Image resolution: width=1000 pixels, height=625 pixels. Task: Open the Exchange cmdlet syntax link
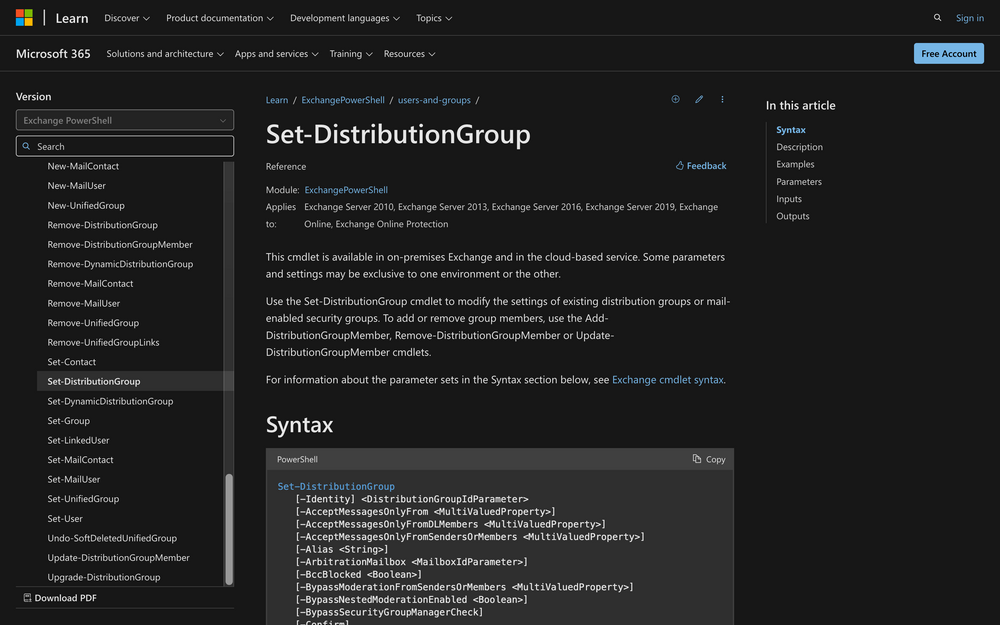667,380
